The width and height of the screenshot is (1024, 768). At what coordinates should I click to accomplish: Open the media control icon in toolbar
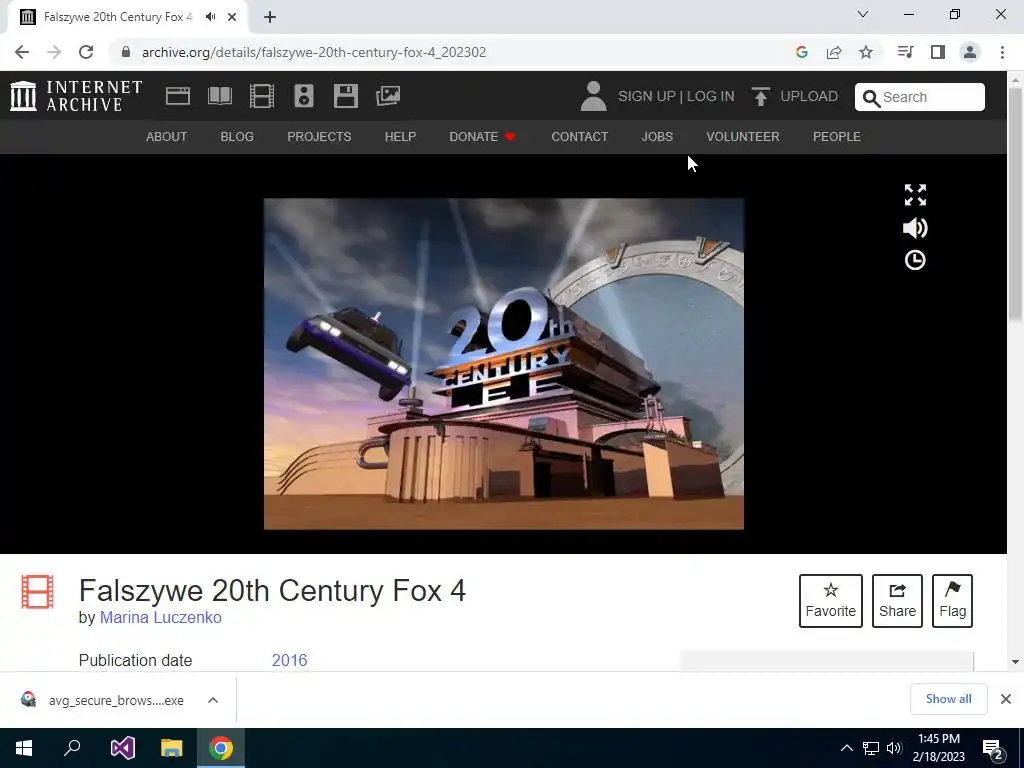(905, 52)
